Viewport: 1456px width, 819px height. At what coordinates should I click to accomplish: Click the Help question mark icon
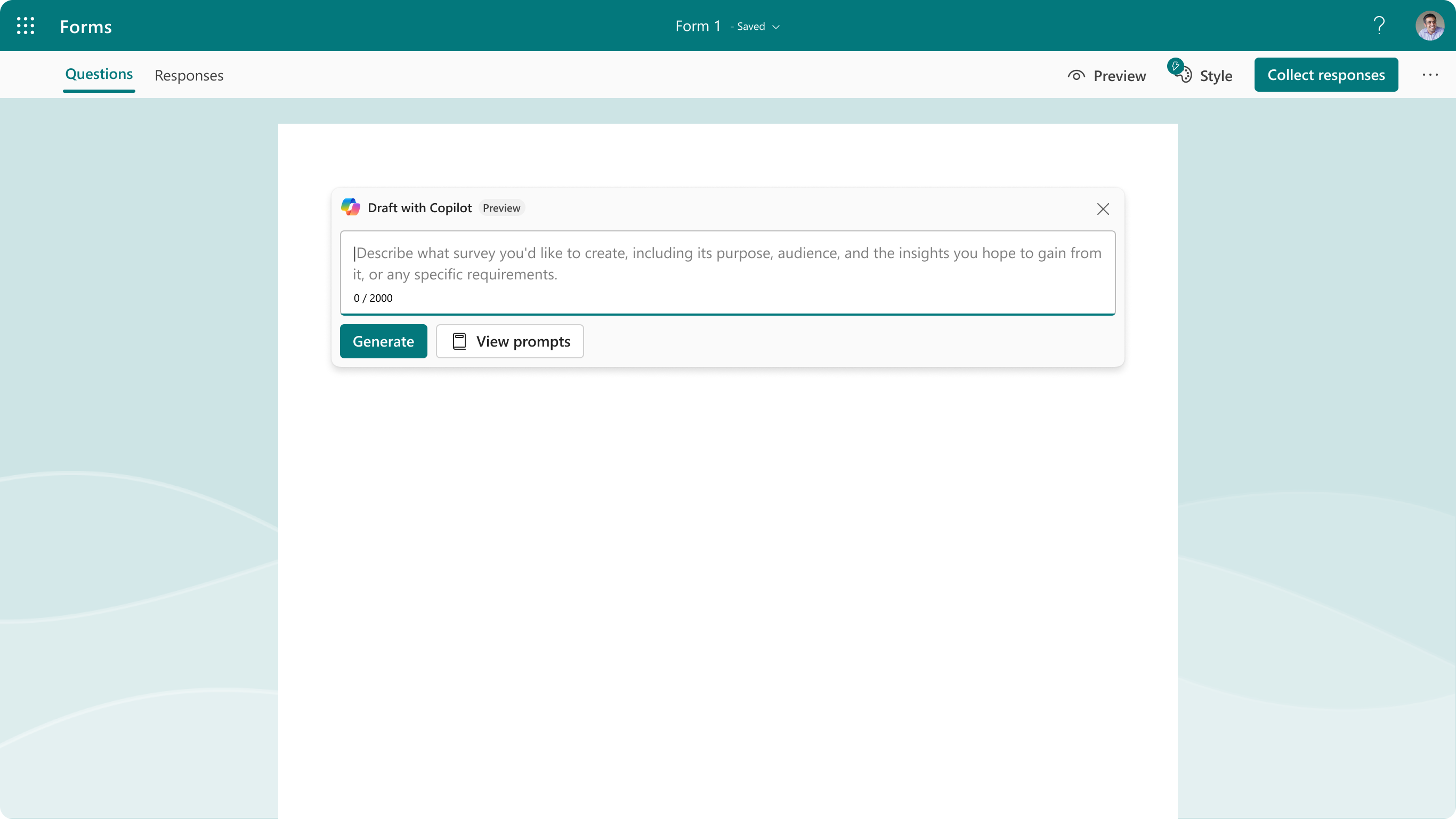click(x=1378, y=25)
